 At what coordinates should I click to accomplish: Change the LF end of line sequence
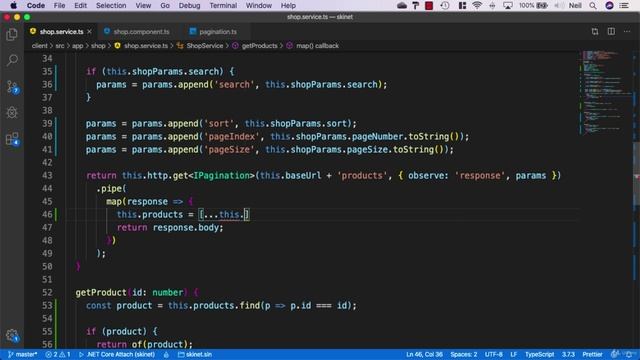click(x=513, y=354)
